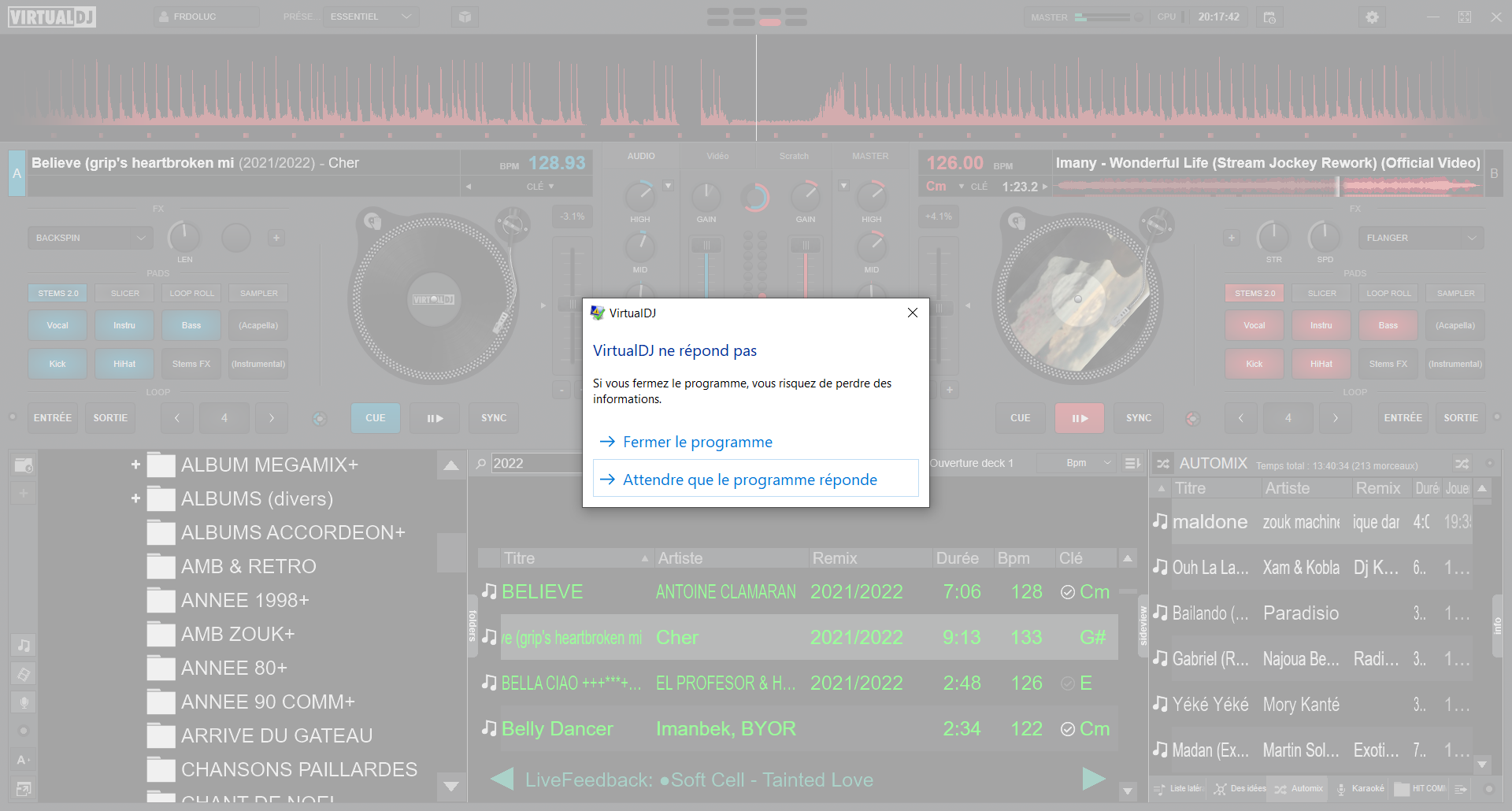Click the AUTOMIX shuffle icon on left
1512x811 pixels.
tap(1163, 464)
